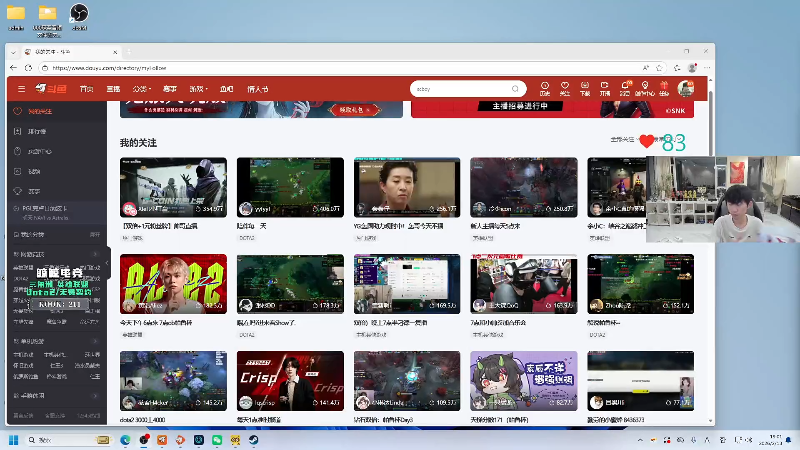Screen dimensions: 800x450
Task: Open the browser tab list chevron
Action: (14, 50)
